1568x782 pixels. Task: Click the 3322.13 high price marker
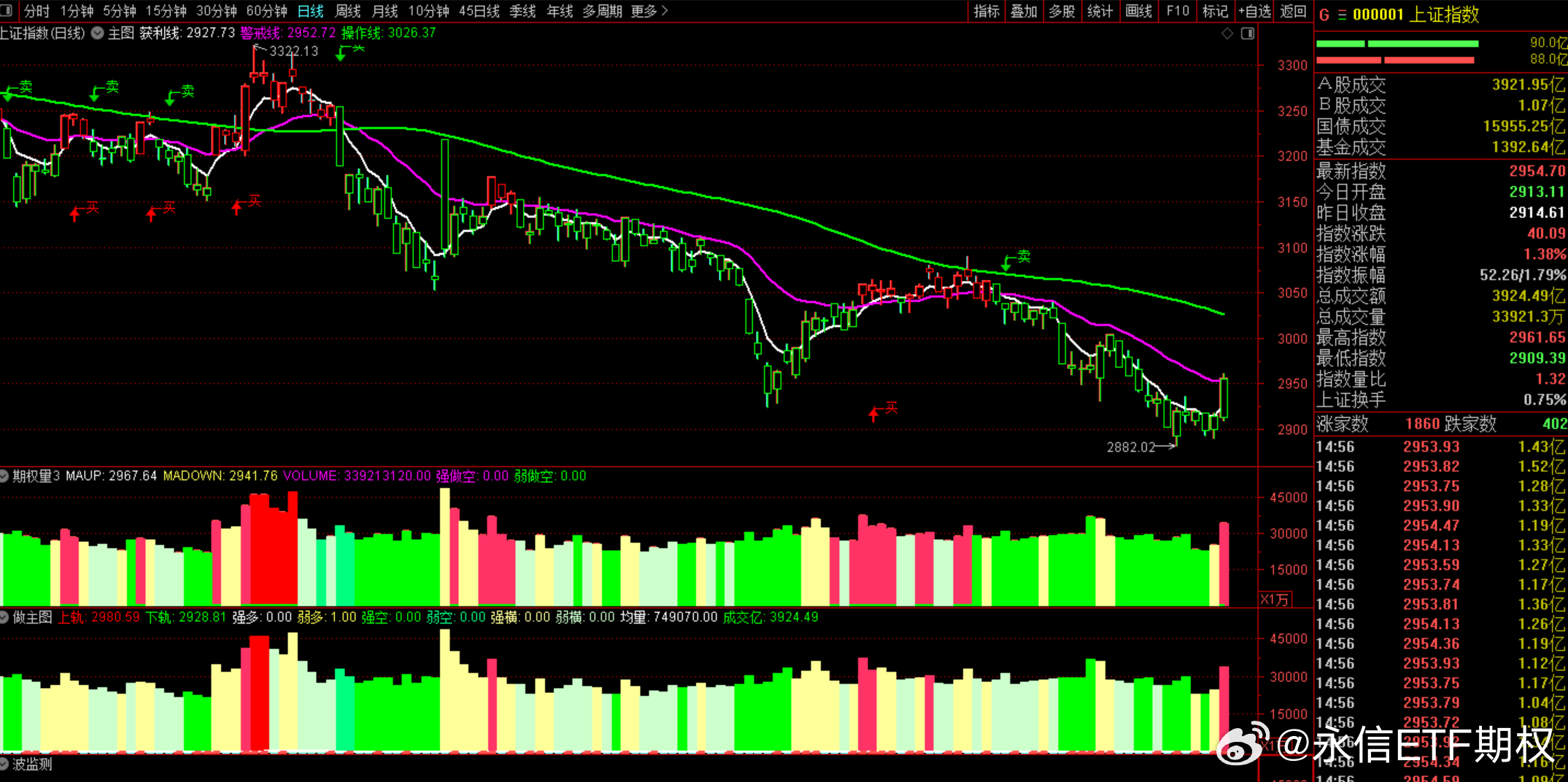tap(294, 51)
